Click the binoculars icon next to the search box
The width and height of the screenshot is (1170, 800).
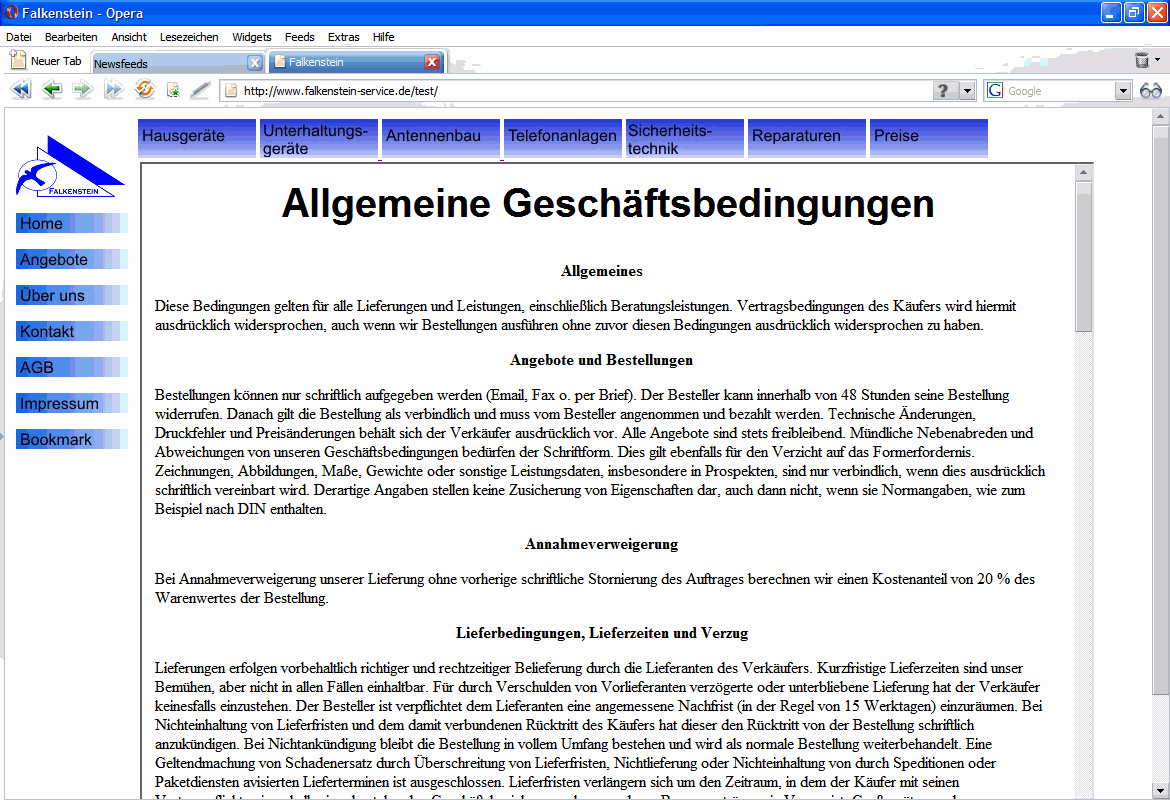click(x=1151, y=90)
